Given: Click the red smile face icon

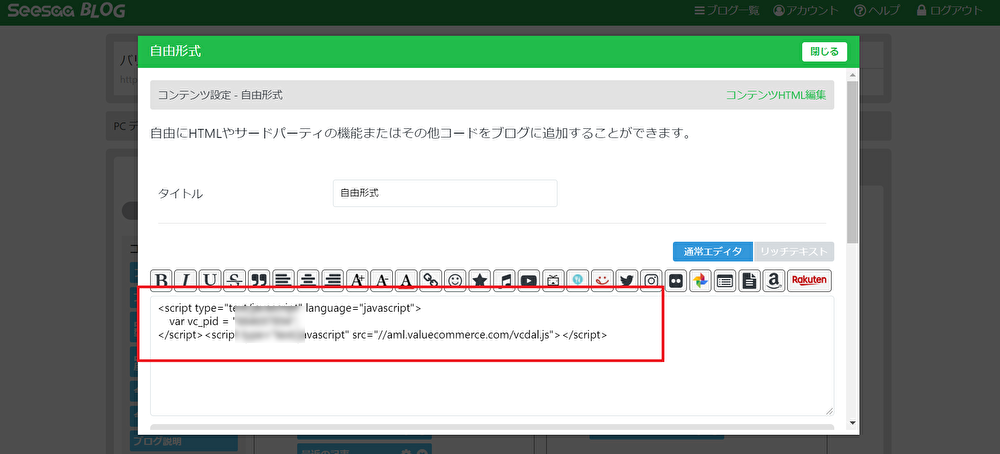Looking at the screenshot, I should point(602,280).
